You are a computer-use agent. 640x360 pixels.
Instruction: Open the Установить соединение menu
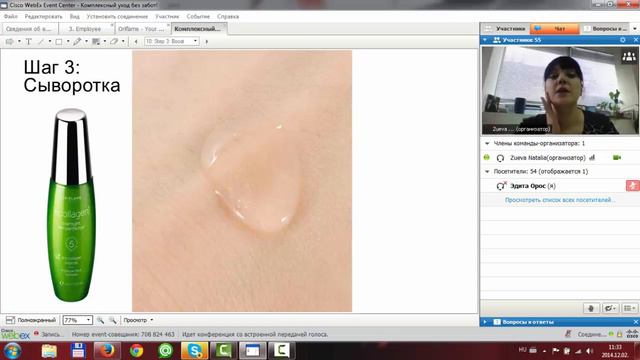coord(117,17)
